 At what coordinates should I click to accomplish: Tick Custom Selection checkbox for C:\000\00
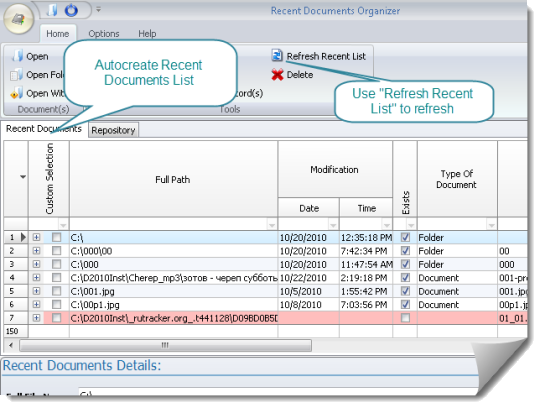pos(56,251)
